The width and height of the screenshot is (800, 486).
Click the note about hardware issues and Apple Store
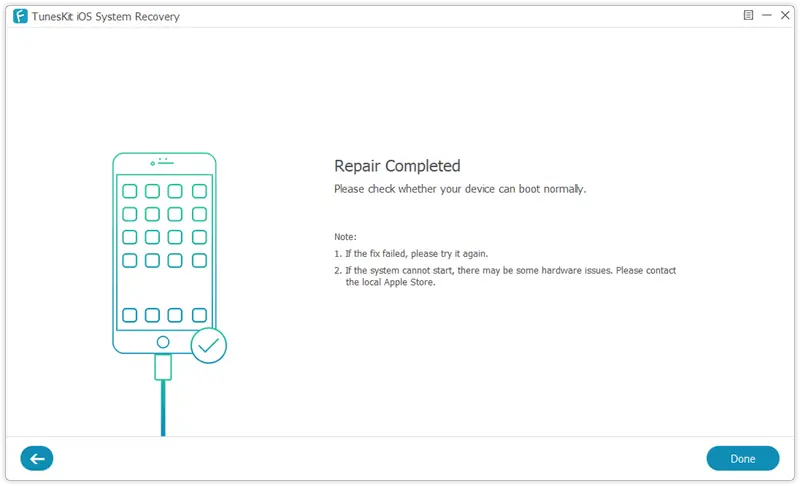[505, 276]
